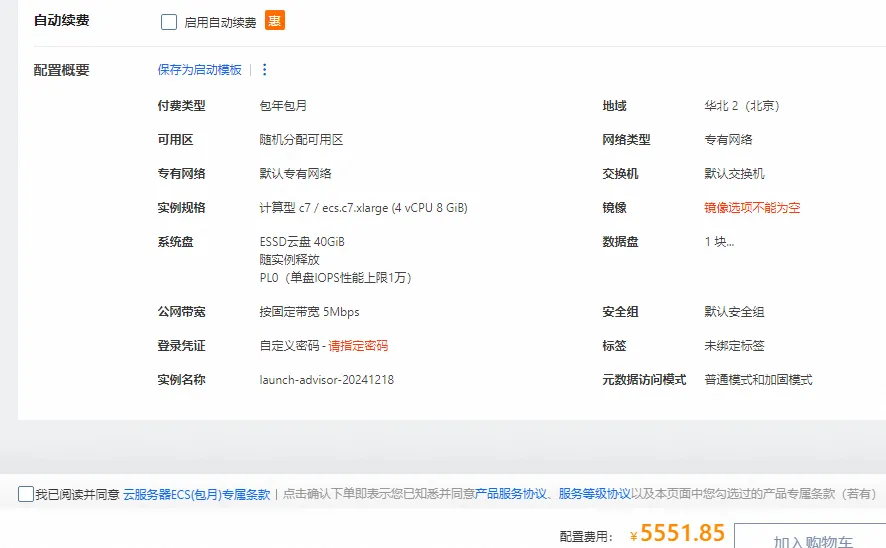
Task: Open the three-dot more options menu
Action: click(264, 70)
